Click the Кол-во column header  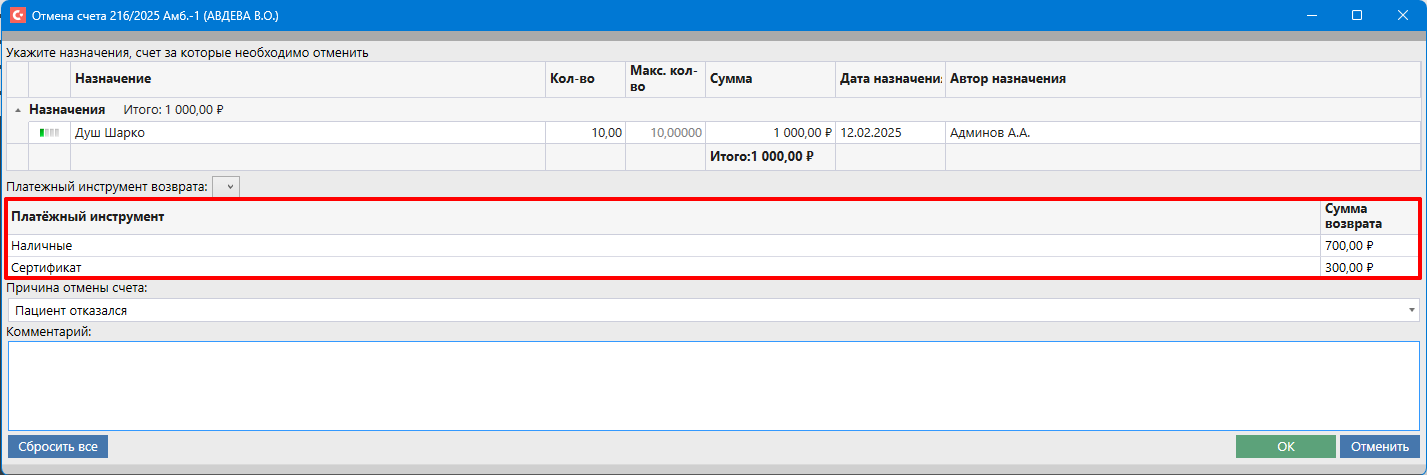coord(572,79)
